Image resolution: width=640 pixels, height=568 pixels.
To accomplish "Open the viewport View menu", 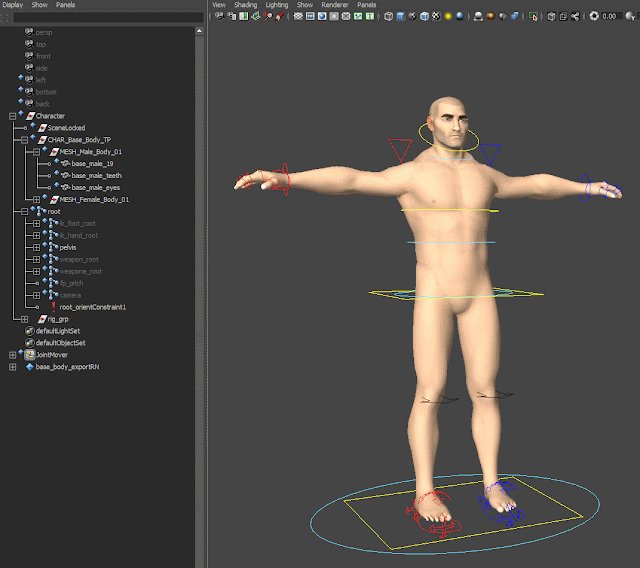I will click(x=219, y=5).
